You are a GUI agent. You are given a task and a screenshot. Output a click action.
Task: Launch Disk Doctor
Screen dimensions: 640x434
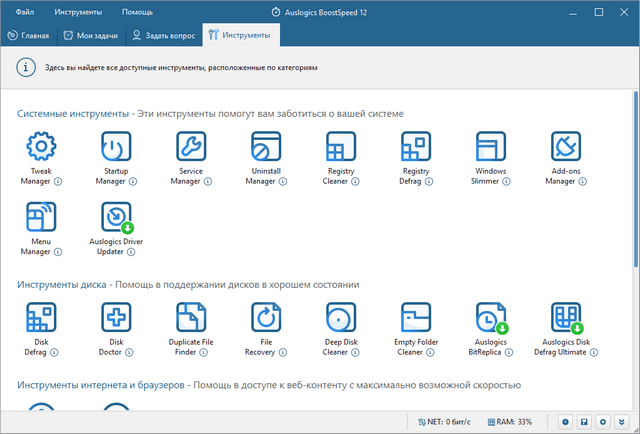(116, 317)
